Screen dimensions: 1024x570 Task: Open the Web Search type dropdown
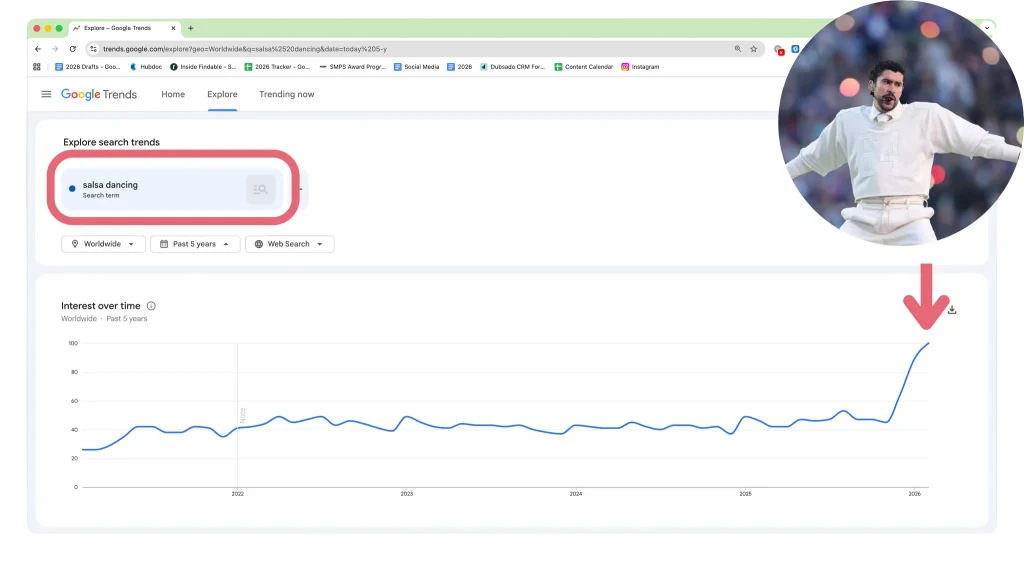point(290,244)
